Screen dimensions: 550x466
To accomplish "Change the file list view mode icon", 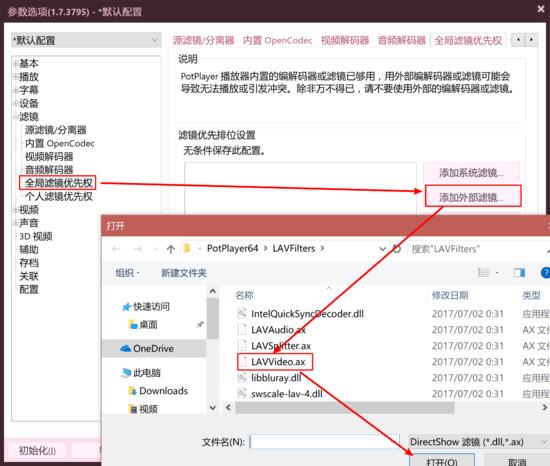I will click(484, 272).
